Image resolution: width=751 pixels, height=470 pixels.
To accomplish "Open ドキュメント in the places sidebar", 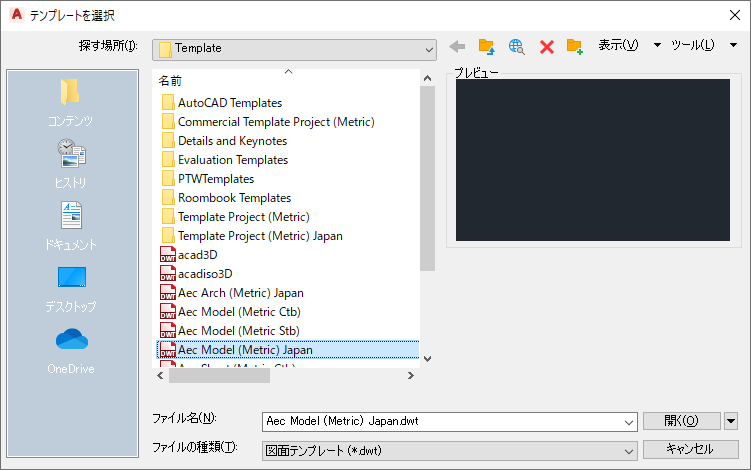I will (x=71, y=226).
